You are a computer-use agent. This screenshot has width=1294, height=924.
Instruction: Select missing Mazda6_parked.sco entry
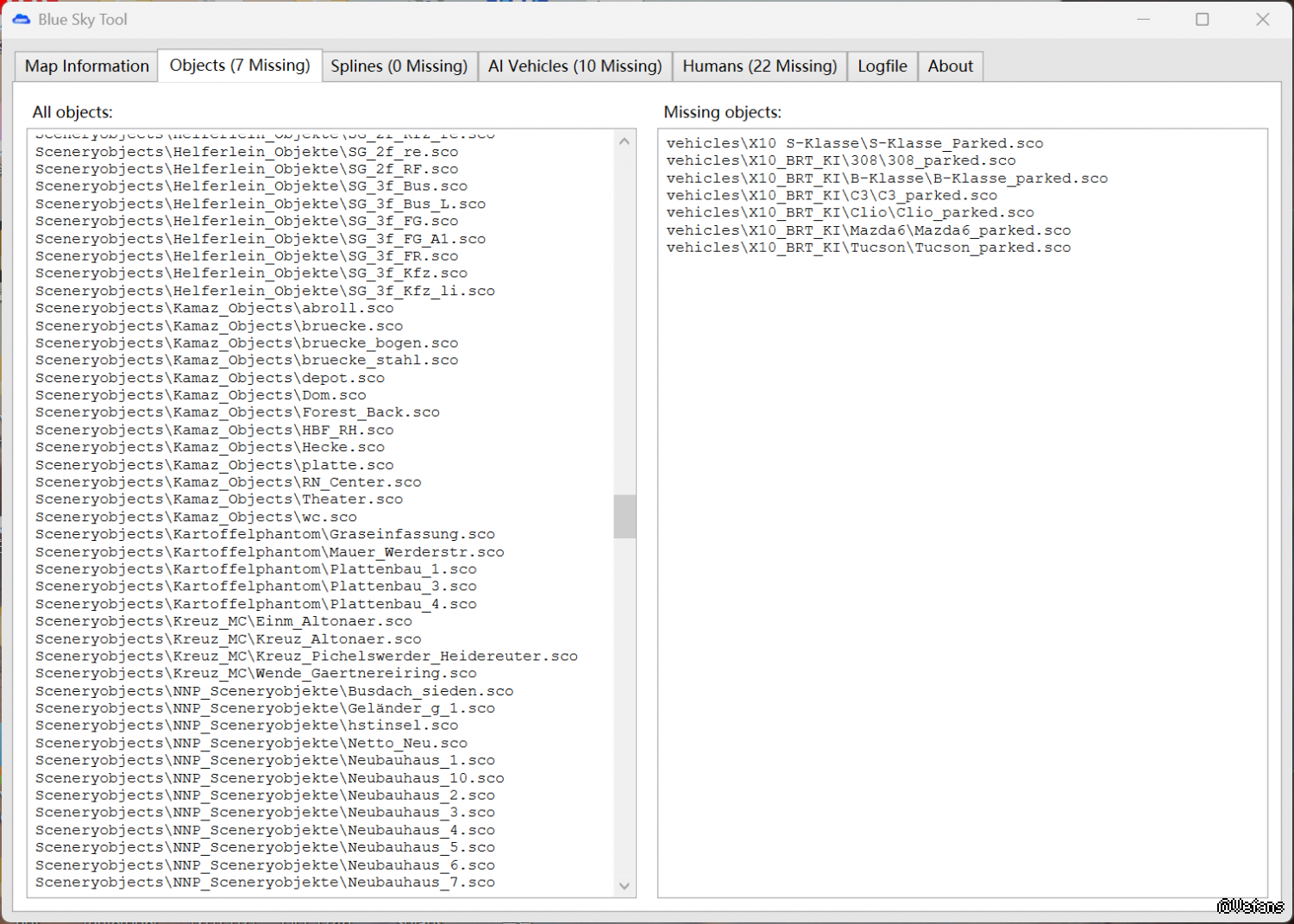coord(868,230)
